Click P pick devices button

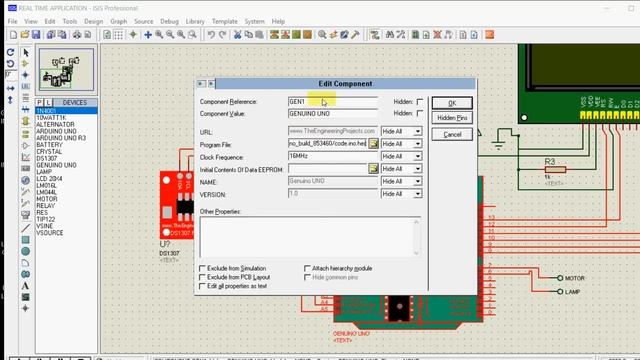point(40,102)
